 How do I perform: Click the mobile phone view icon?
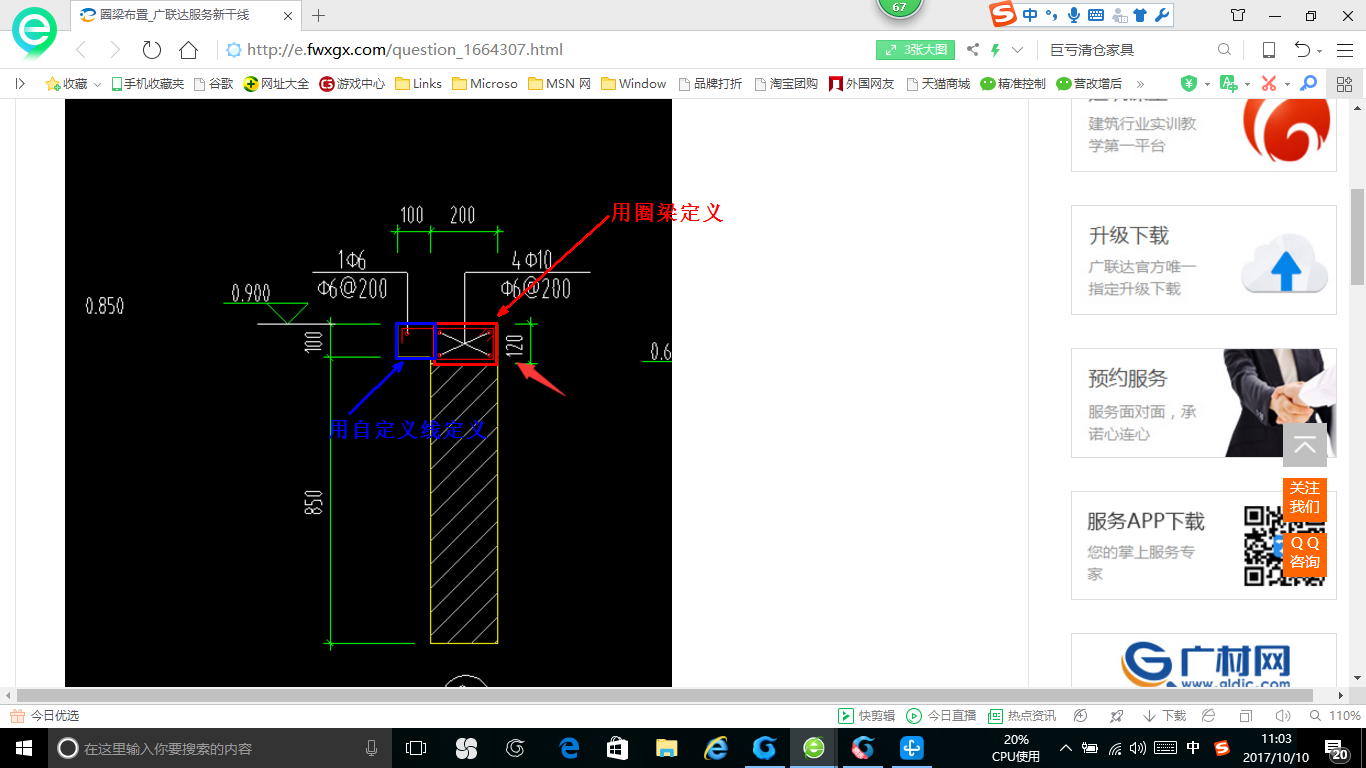click(1269, 50)
